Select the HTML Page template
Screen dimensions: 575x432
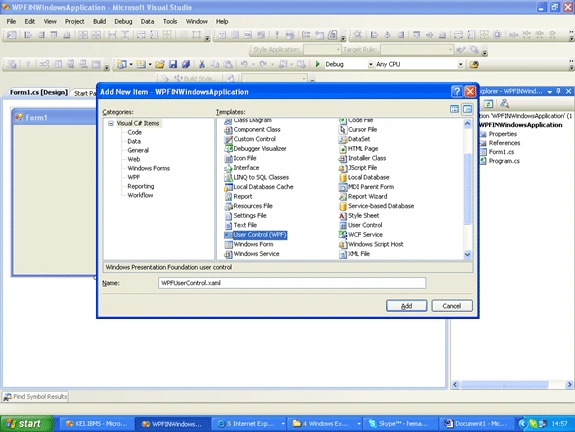(358, 149)
